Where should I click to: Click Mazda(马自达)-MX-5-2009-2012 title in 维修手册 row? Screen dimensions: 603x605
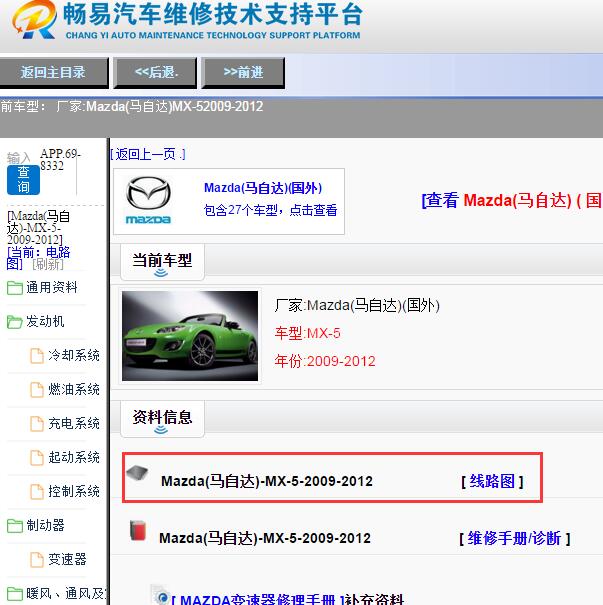point(265,538)
